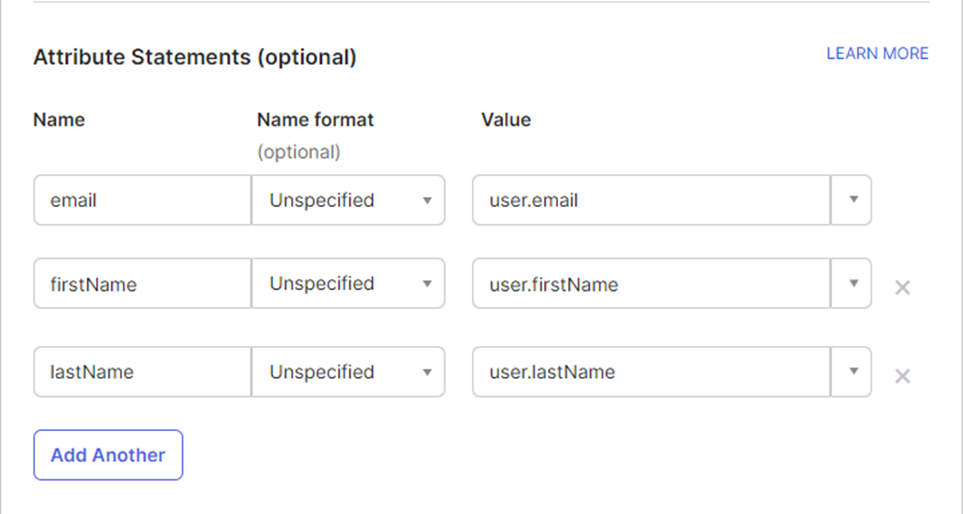Click the Value column label
Screen dimensions: 963x514
(506, 120)
